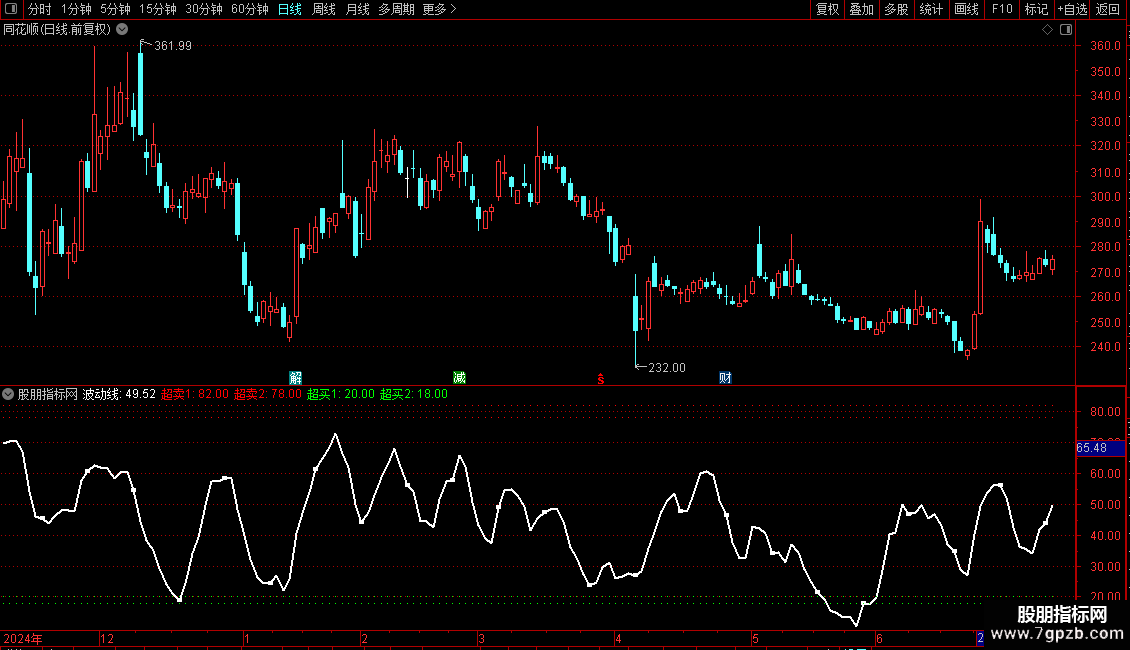Screen dimensions: 1130x650
Task: Click the 叠加 overlay button
Action: coord(861,9)
